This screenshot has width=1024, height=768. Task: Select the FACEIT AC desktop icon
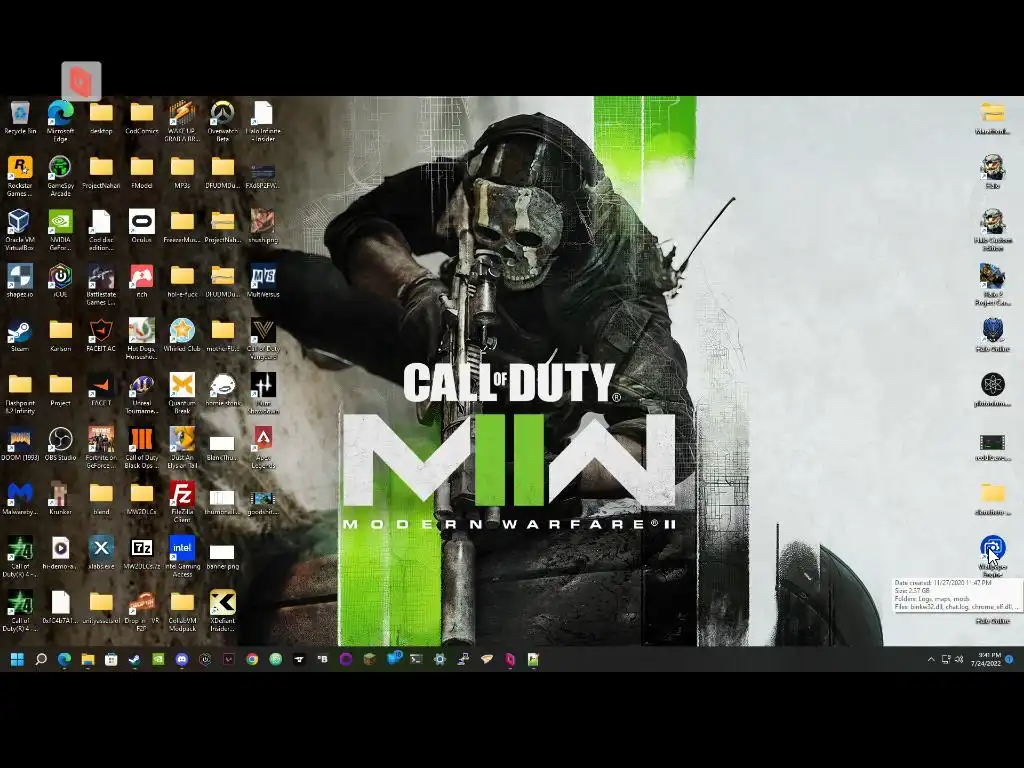click(101, 335)
